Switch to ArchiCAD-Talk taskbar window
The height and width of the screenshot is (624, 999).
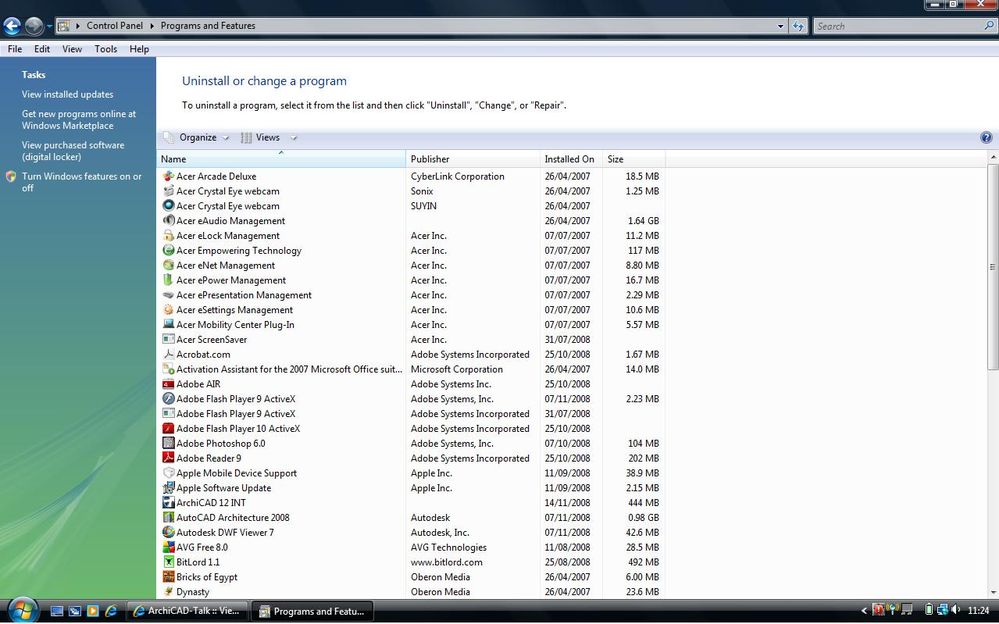187,611
